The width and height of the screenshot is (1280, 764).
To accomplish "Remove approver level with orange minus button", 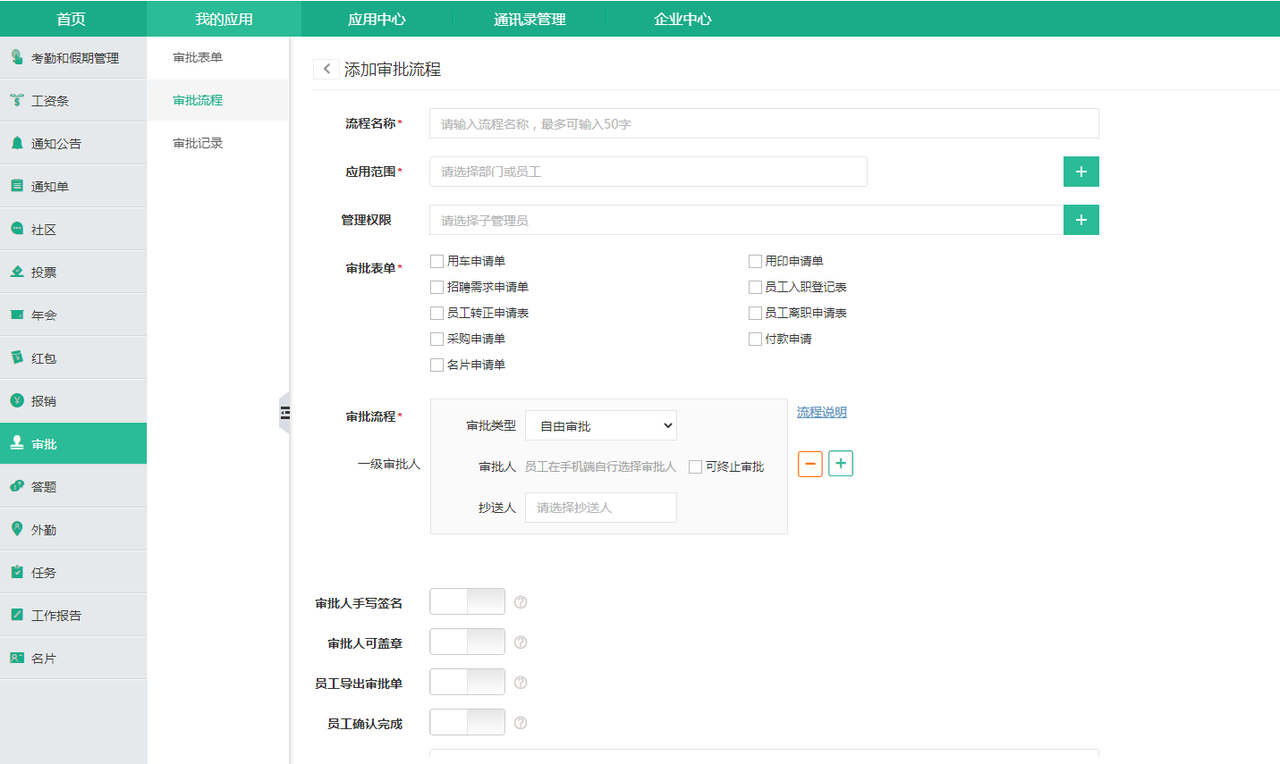I will 810,464.
